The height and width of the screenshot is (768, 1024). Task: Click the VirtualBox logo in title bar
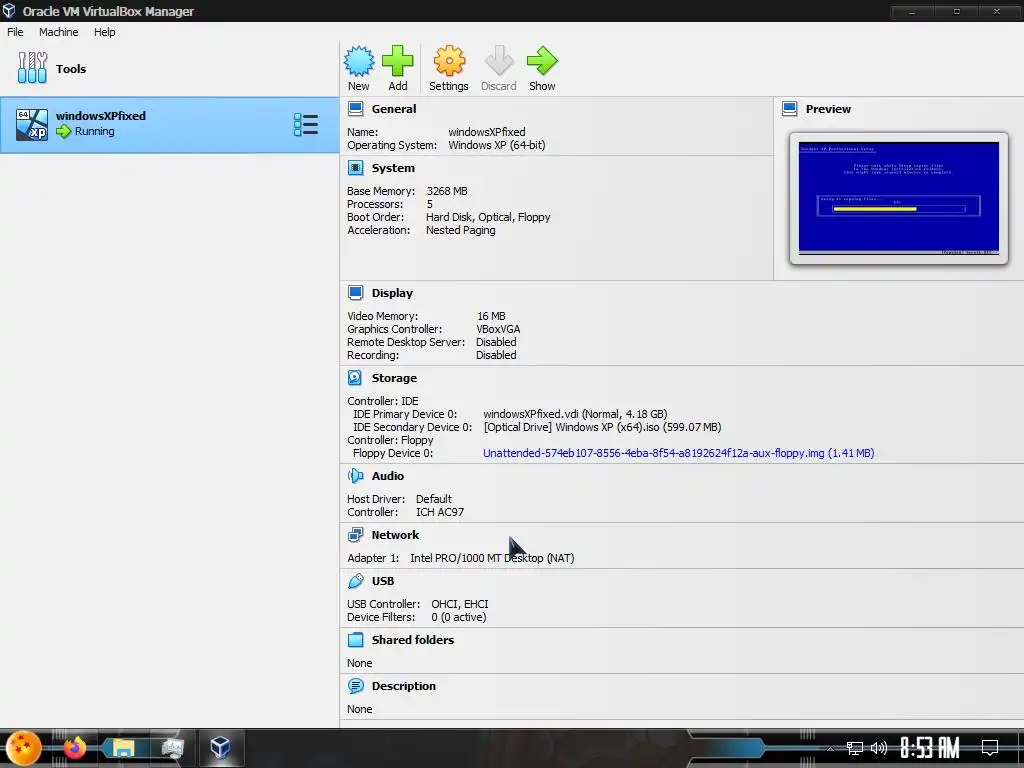click(x=8, y=11)
